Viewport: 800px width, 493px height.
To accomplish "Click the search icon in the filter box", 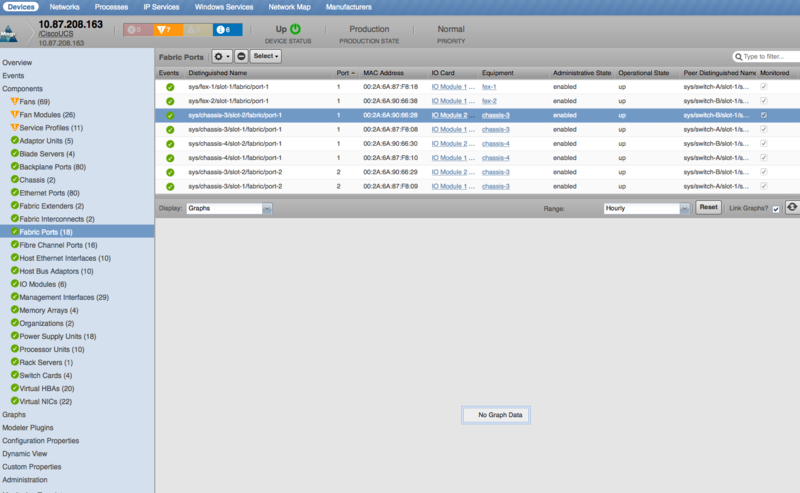I will pyautogui.click(x=738, y=57).
